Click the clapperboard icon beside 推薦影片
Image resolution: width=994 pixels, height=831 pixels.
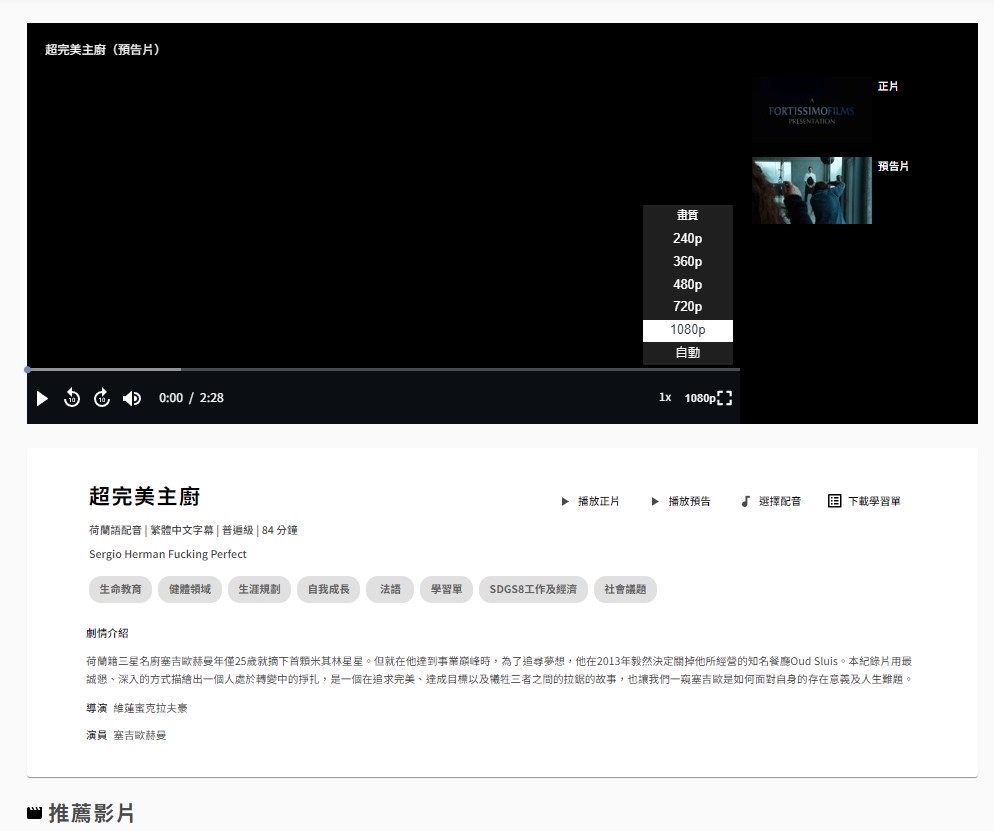click(34, 813)
